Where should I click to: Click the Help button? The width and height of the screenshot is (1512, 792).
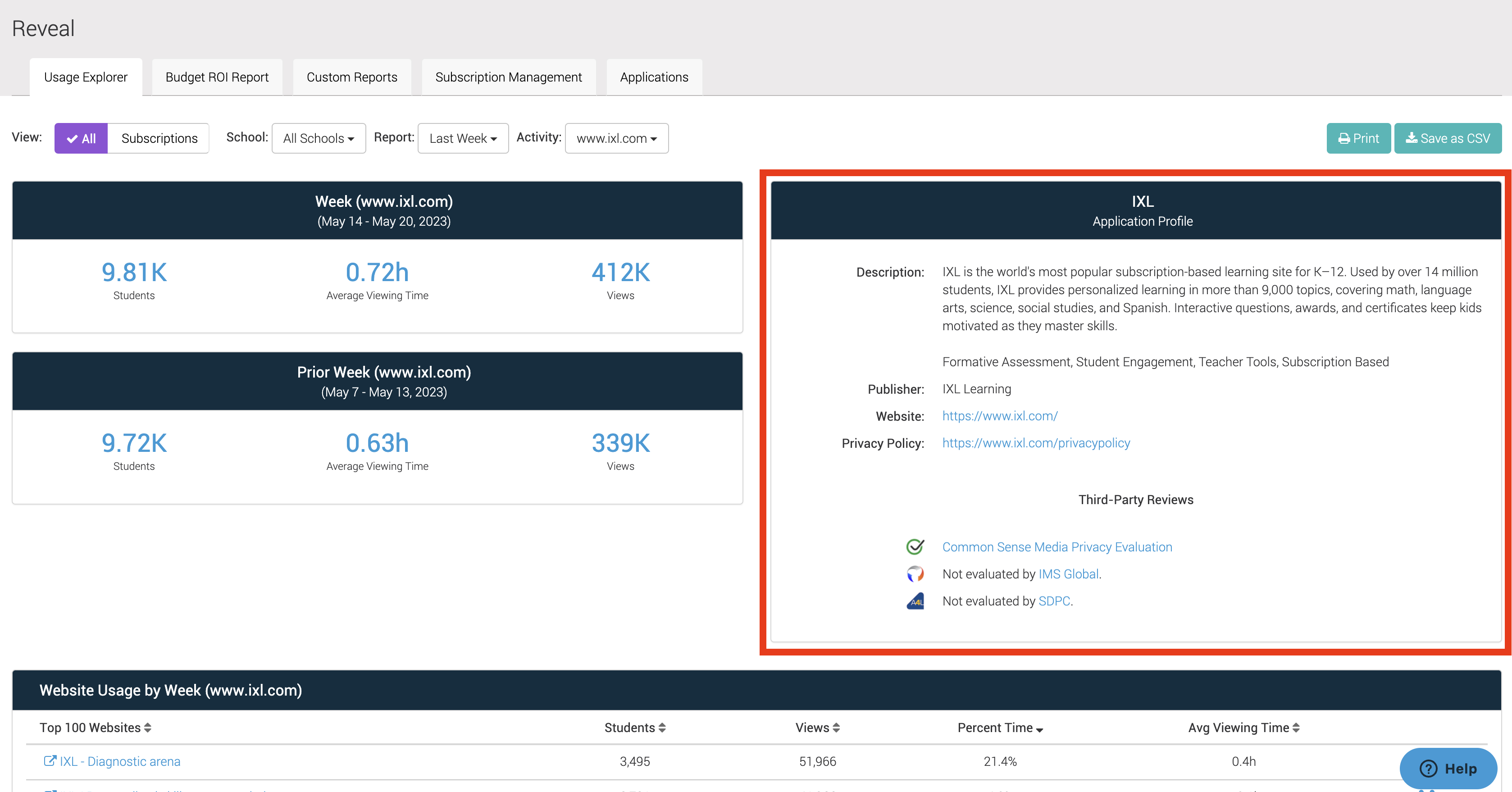1448,769
